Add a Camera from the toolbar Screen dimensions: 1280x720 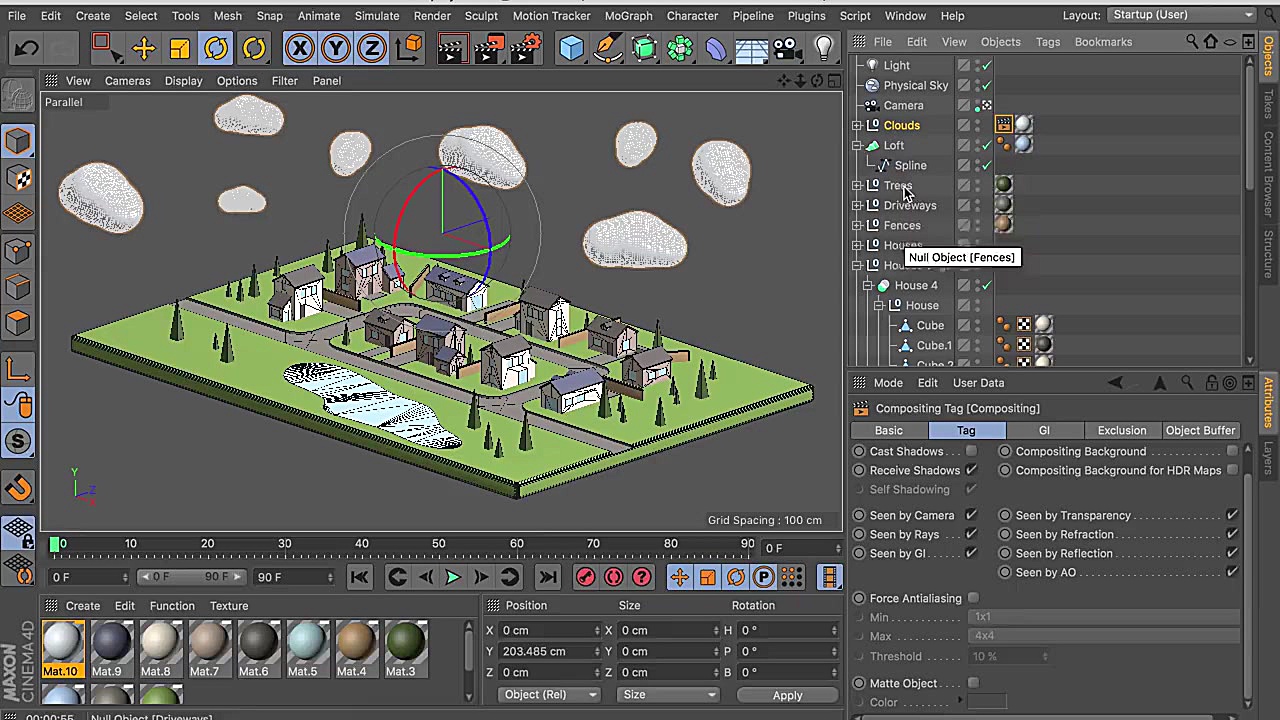785,48
